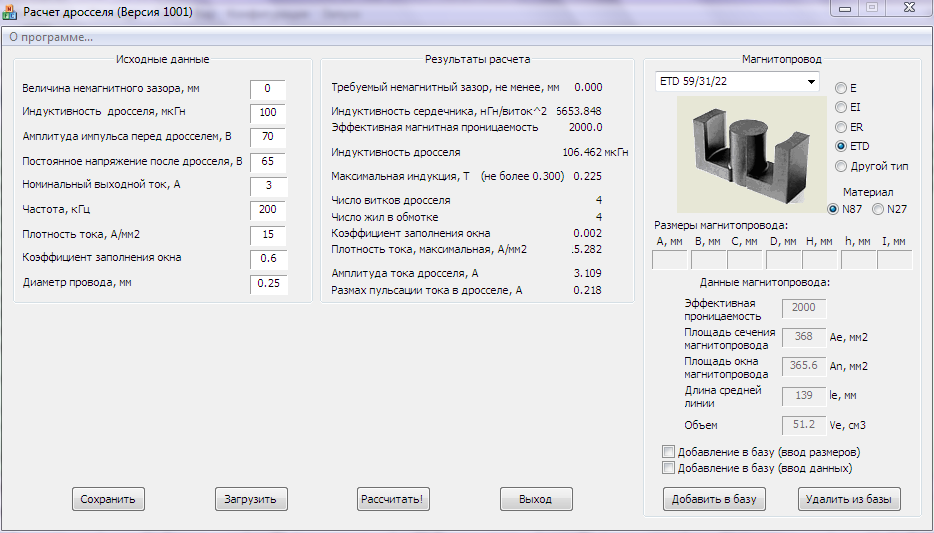Image resolution: width=934 pixels, height=533 pixels.
Task: Click 'Удалить из базы' button
Action: [849, 499]
